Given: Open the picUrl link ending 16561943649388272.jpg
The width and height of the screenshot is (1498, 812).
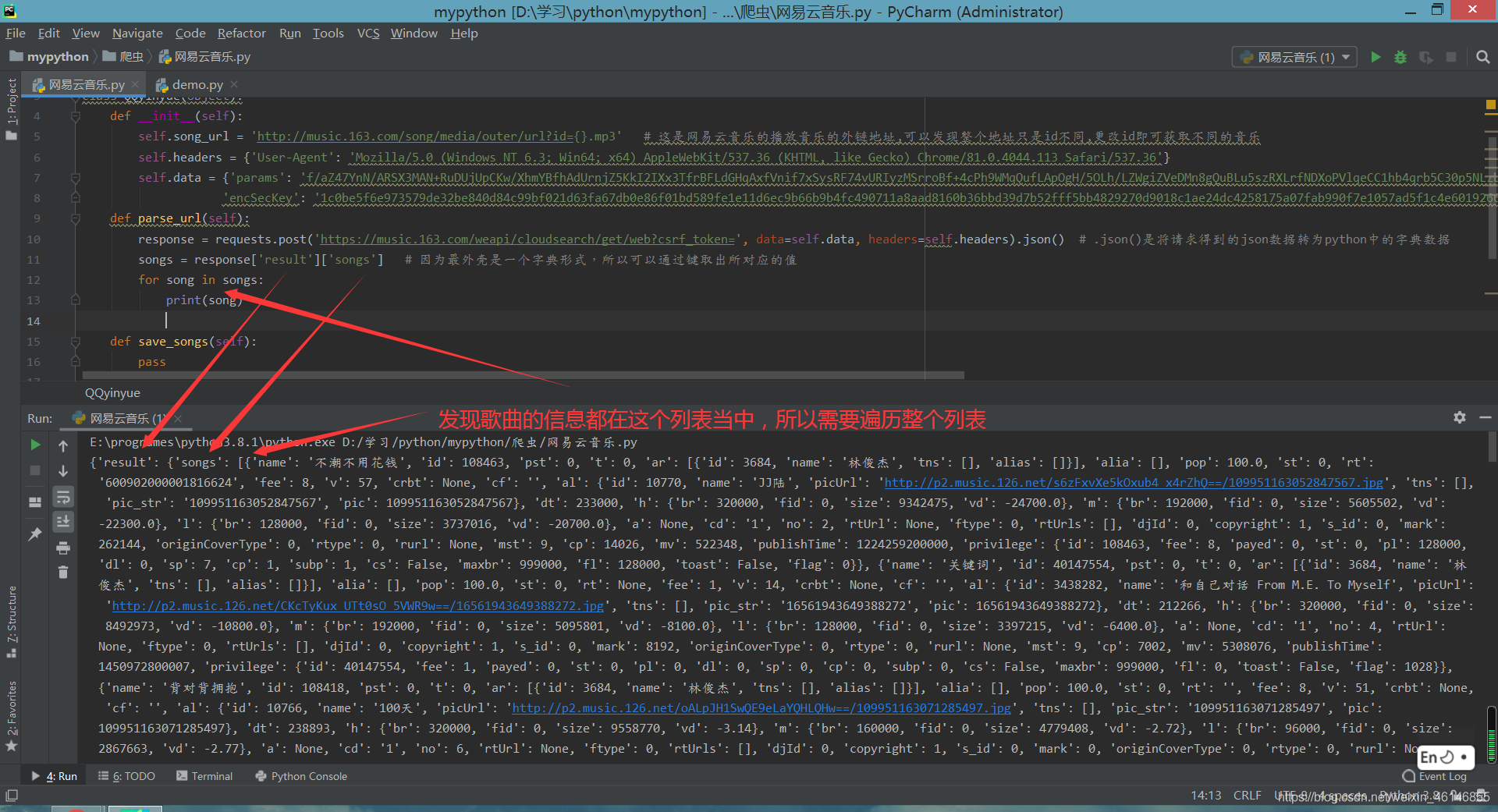Looking at the screenshot, I should coord(358,605).
